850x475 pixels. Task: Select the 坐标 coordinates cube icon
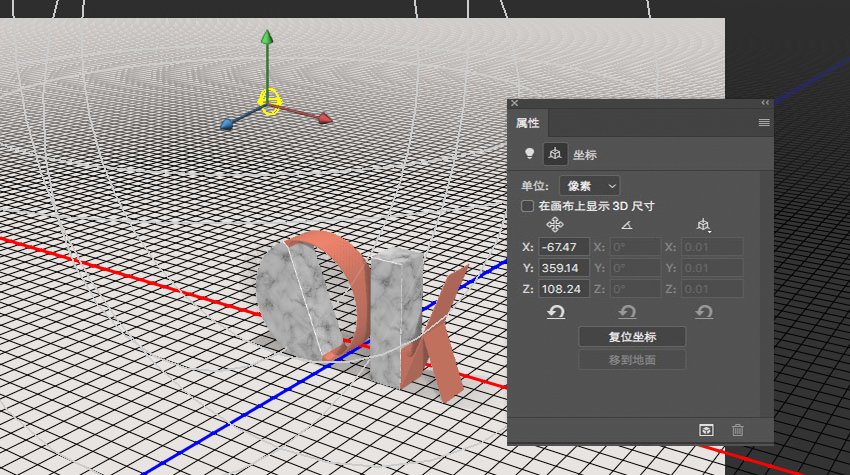coord(555,154)
